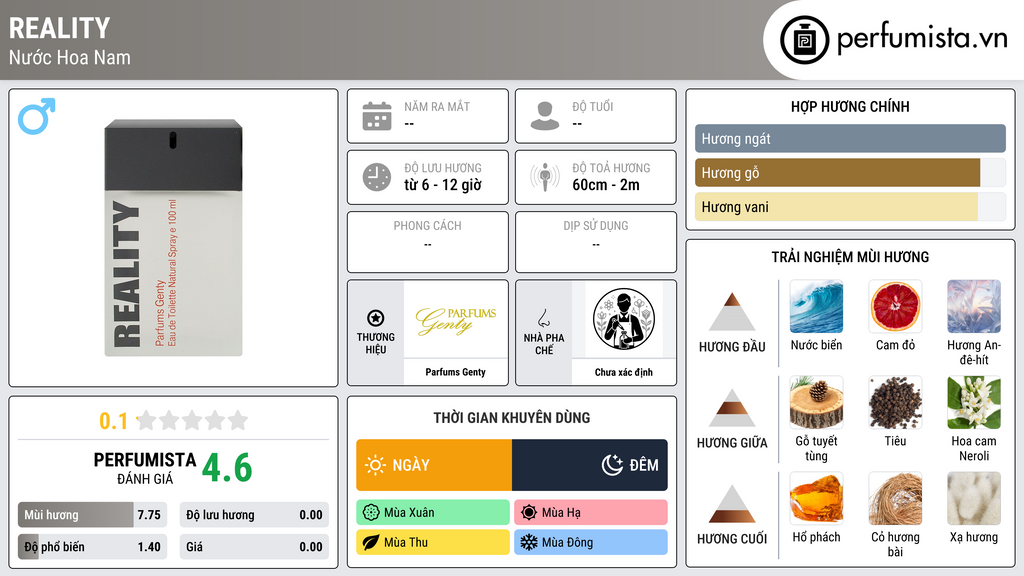Click the Cam đỏ note thumbnail
1024x576 pixels.
point(895,306)
